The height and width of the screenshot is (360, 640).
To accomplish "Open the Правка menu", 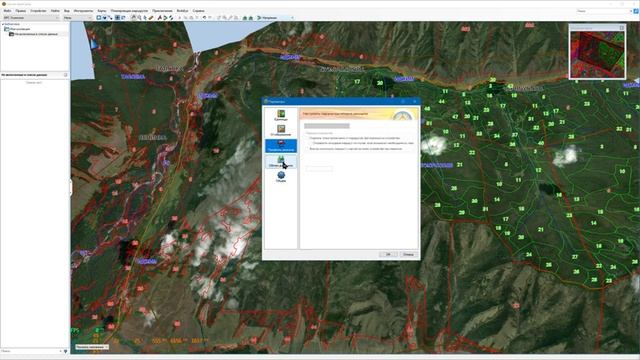I will (21, 11).
